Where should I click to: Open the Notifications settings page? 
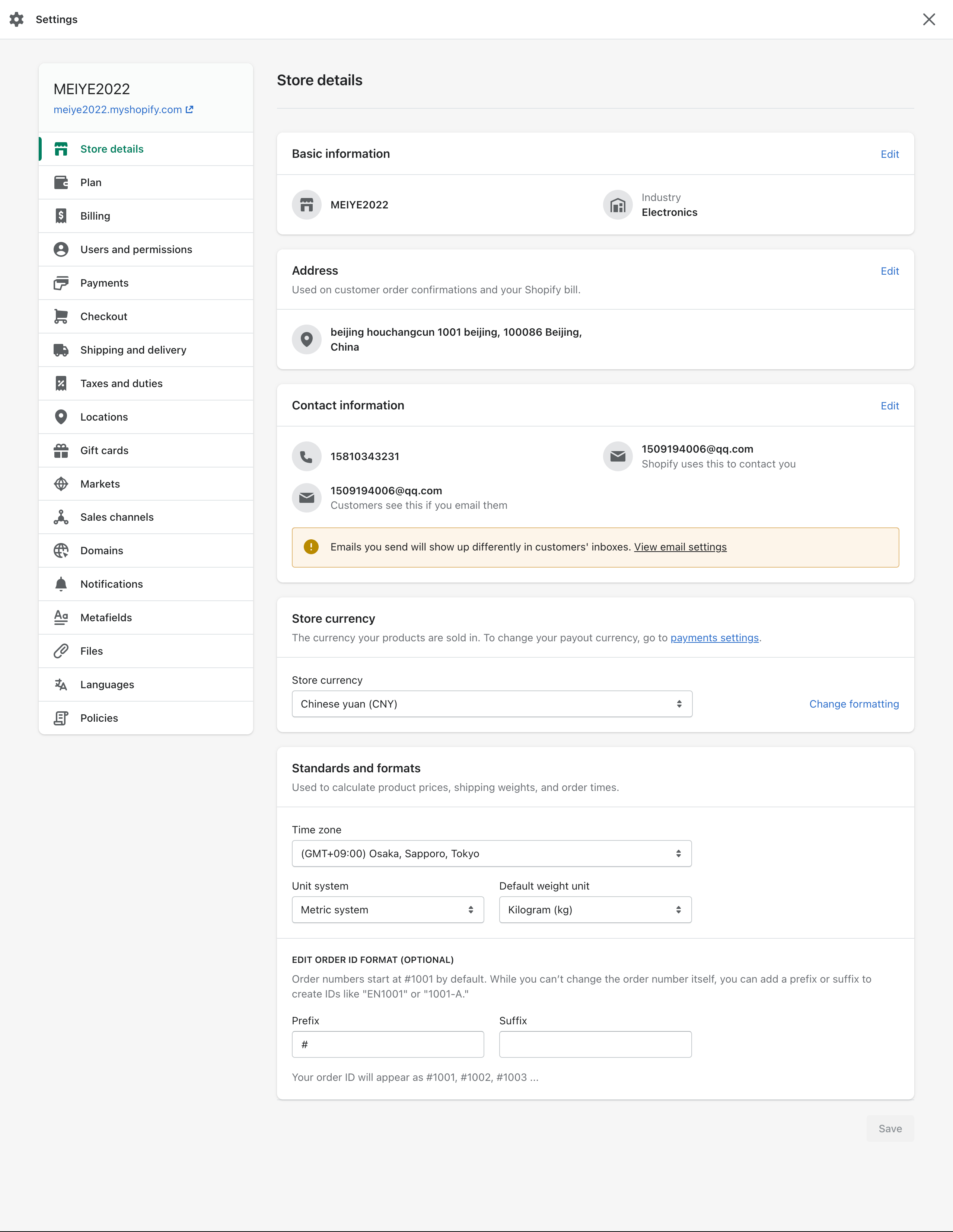146,584
